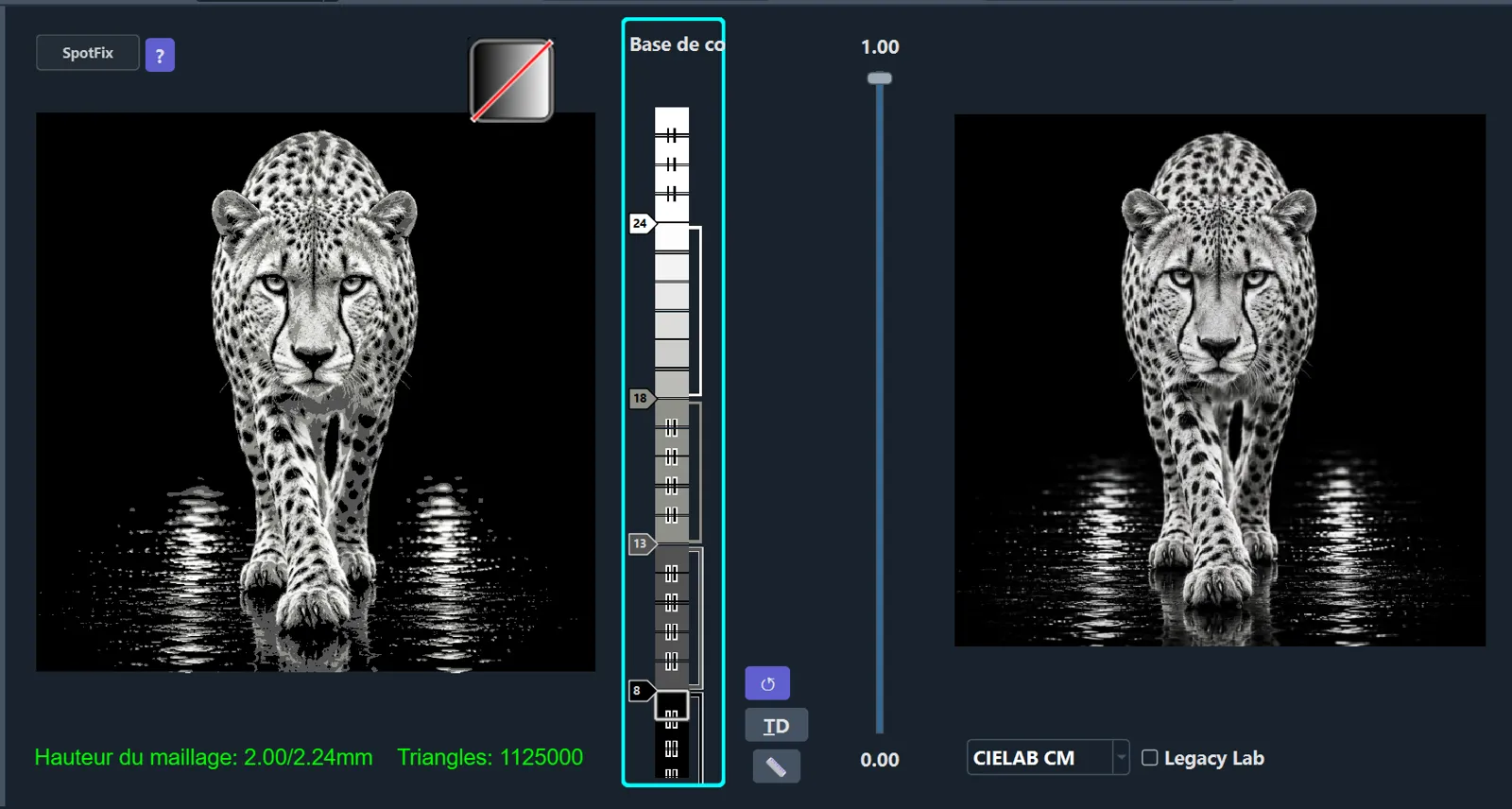Select the layer 13 marker on the filament strip
The height and width of the screenshot is (809, 1512).
642,543
